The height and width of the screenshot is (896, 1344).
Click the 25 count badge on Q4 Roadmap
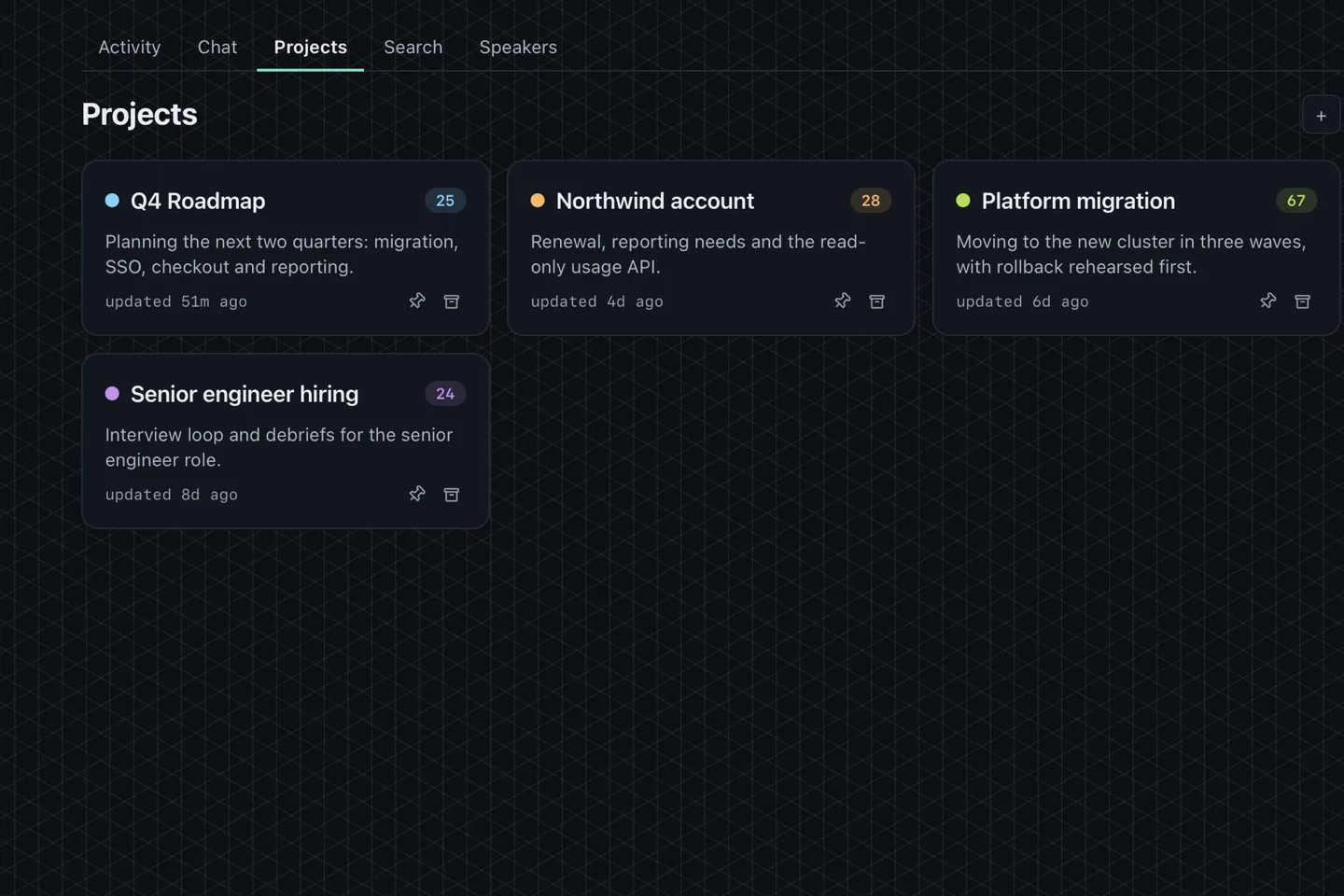[x=445, y=201]
